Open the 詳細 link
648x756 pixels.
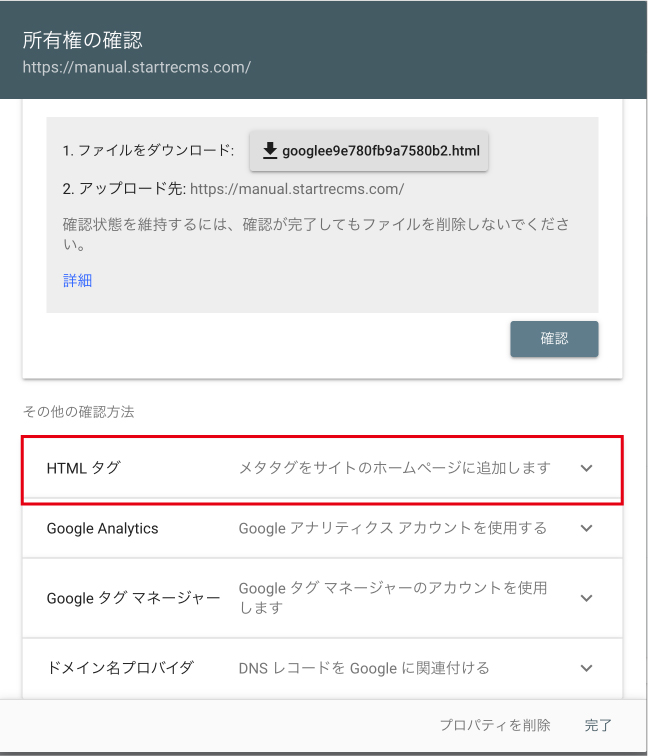point(77,280)
